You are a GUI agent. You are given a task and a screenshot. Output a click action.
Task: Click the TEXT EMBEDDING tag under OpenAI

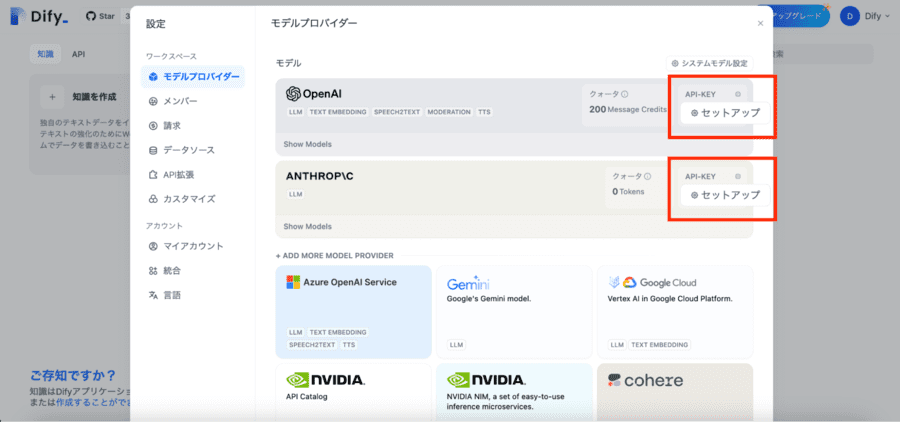[338, 112]
